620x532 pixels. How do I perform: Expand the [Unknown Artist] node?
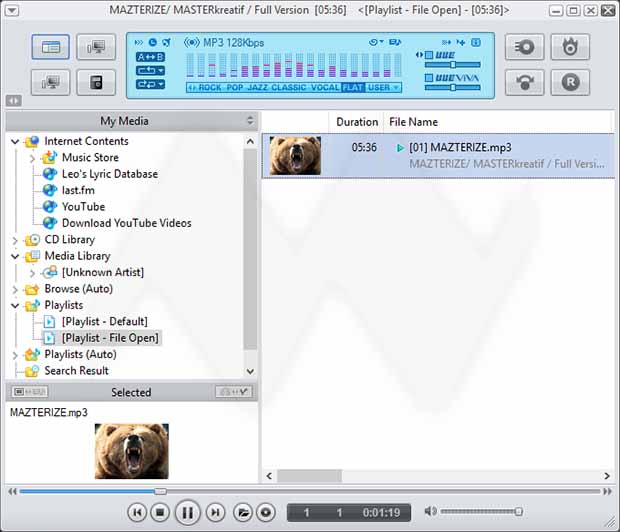click(x=32, y=273)
